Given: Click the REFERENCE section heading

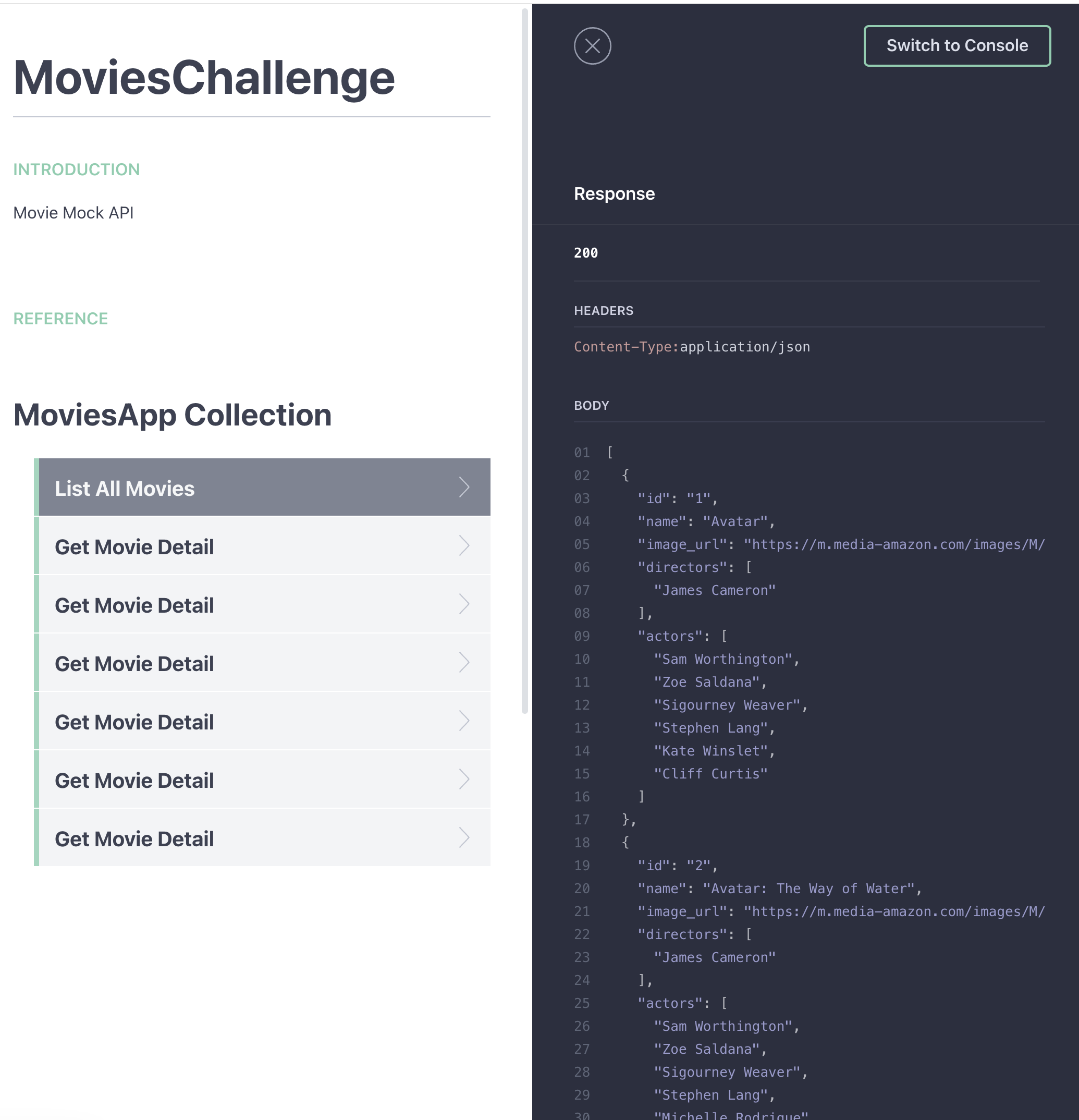Looking at the screenshot, I should [x=60, y=318].
